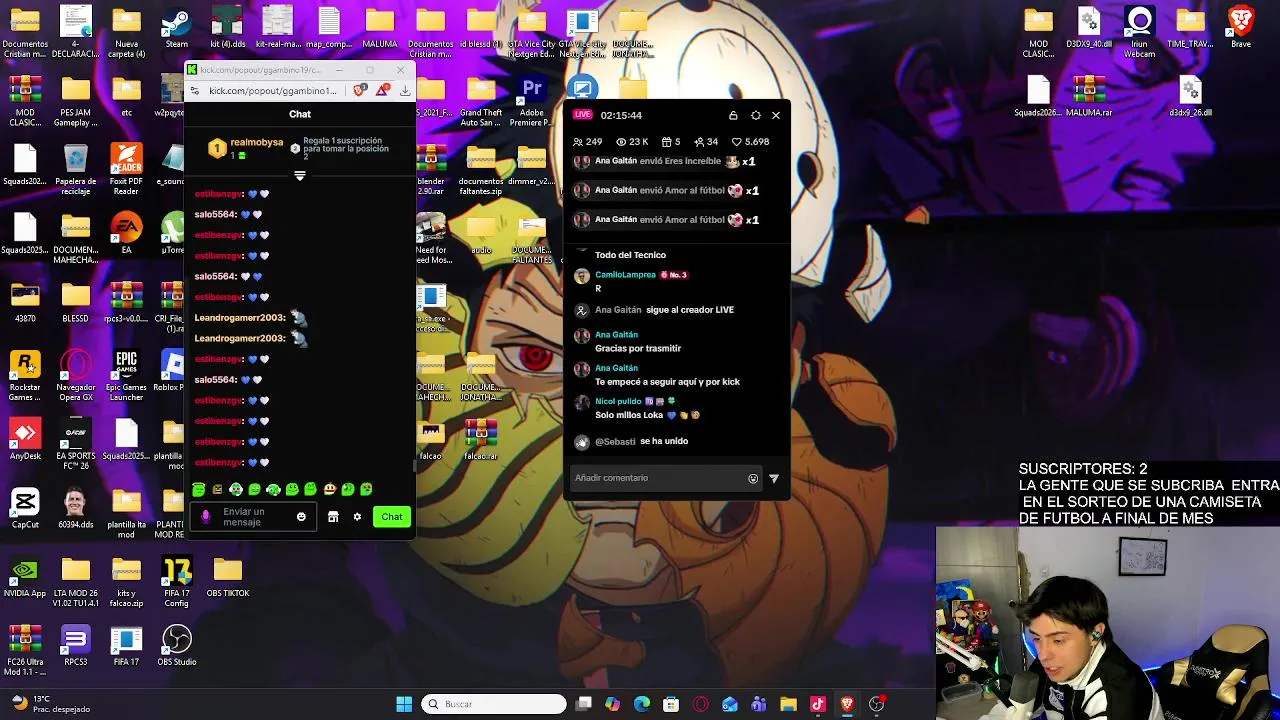Click the taskbar Buscar search box
The height and width of the screenshot is (720, 1280).
pos(494,704)
